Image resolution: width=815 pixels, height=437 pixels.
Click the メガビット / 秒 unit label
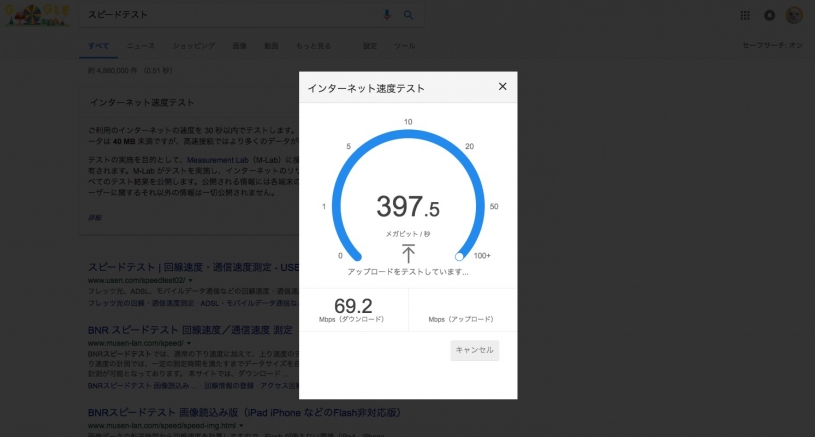[x=408, y=234]
